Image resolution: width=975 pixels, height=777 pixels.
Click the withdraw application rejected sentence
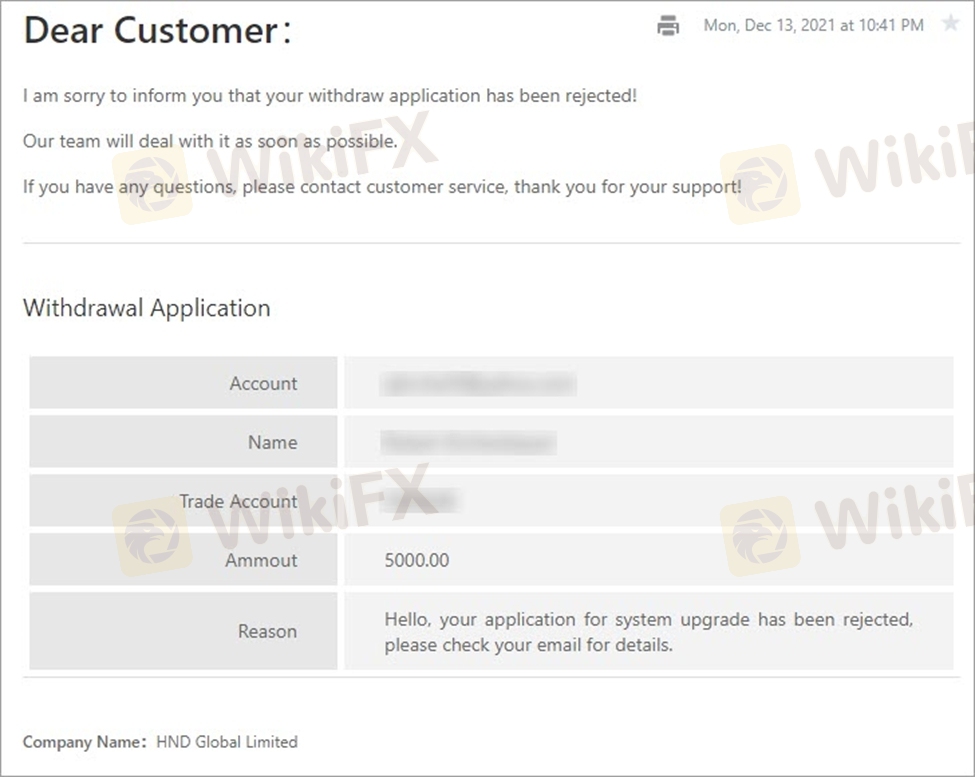click(x=330, y=97)
